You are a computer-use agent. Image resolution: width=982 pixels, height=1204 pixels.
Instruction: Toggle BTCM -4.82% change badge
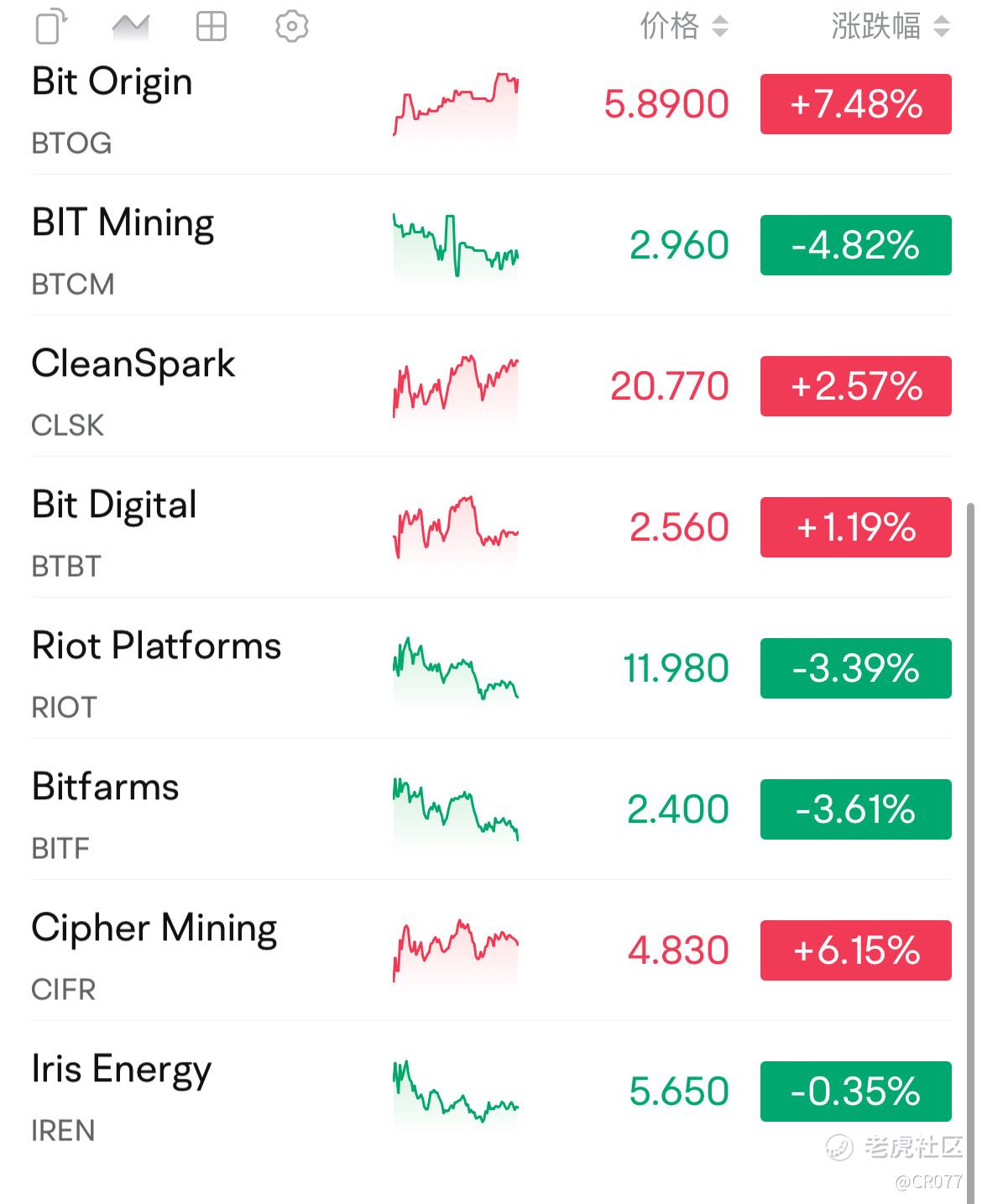[x=856, y=245]
